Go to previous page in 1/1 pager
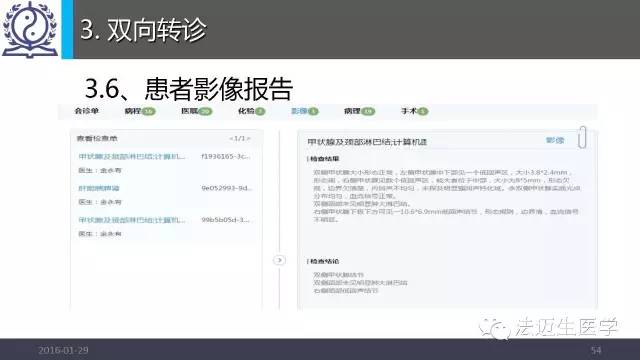The image size is (640, 360). (x=231, y=138)
